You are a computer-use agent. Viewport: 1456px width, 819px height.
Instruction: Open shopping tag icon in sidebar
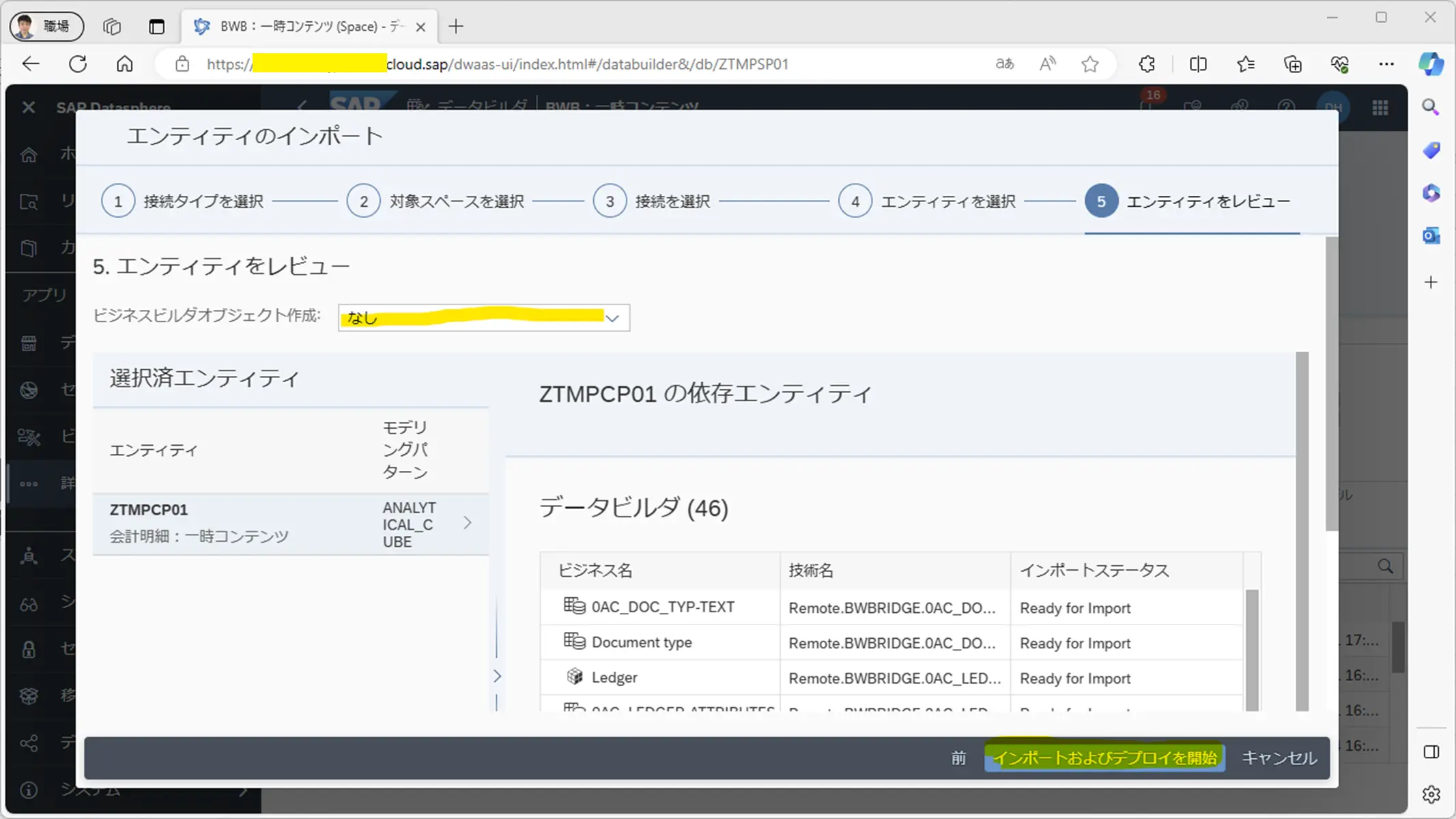click(1431, 150)
